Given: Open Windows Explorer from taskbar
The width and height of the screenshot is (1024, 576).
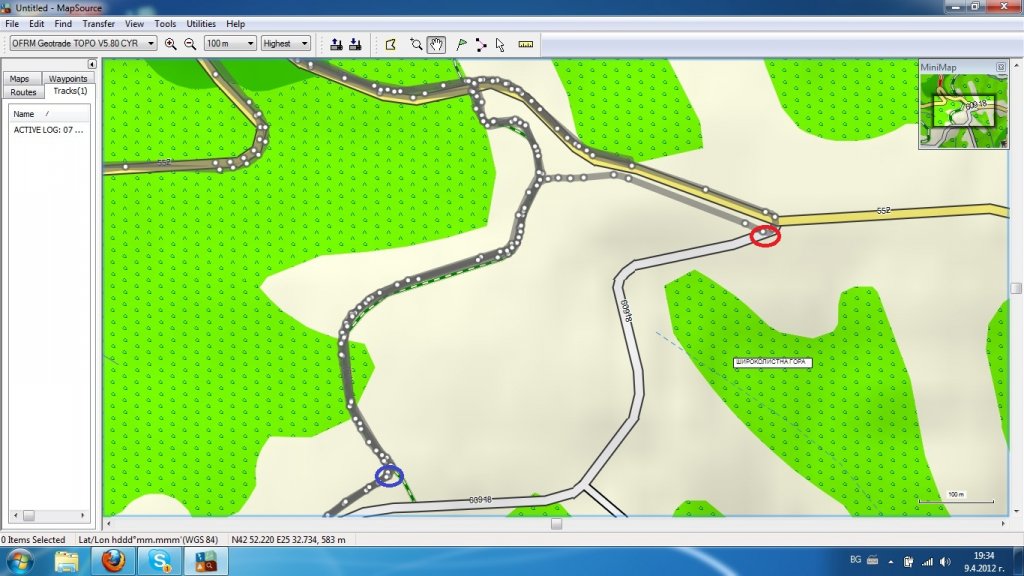Looking at the screenshot, I should pyautogui.click(x=67, y=562).
